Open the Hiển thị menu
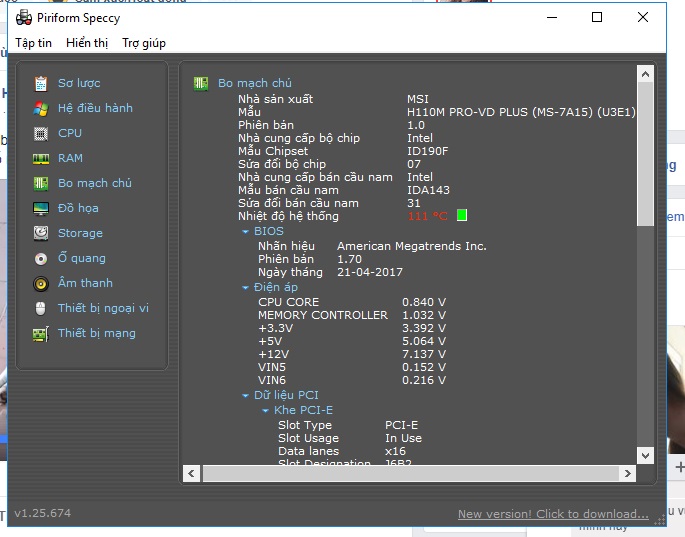Viewport: 685px width, 537px height. 87,43
